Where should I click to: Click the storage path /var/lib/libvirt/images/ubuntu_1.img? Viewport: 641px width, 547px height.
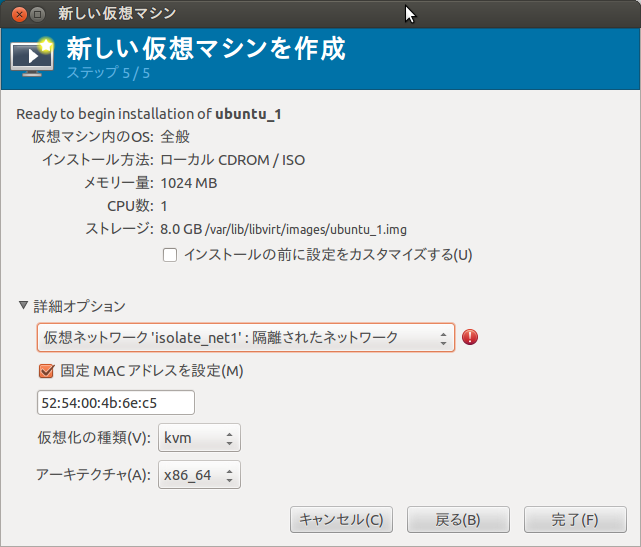pyautogui.click(x=296, y=229)
